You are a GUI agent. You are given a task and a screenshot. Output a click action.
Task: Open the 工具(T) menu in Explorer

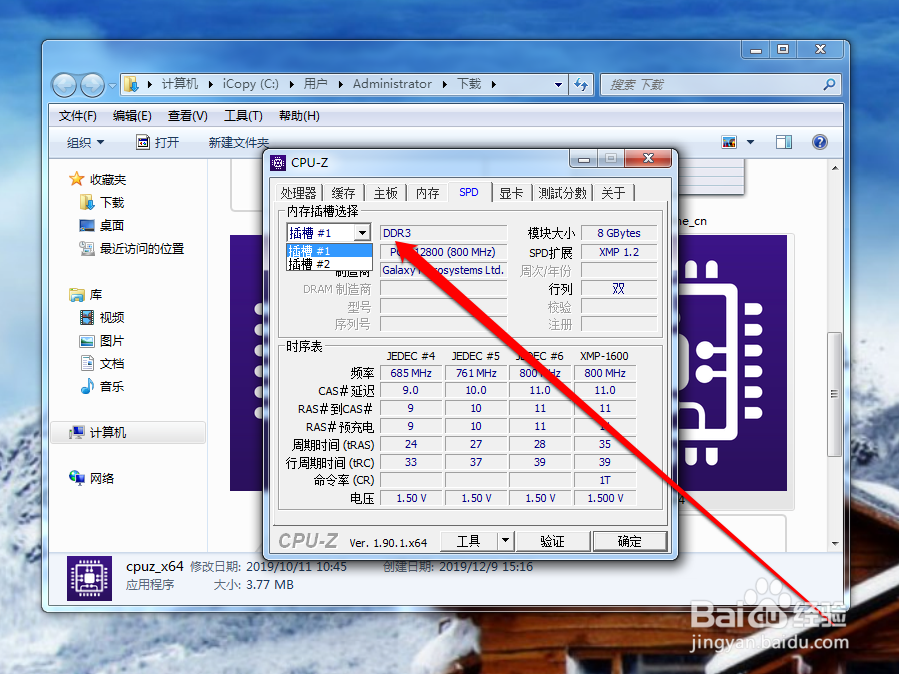pyautogui.click(x=243, y=116)
